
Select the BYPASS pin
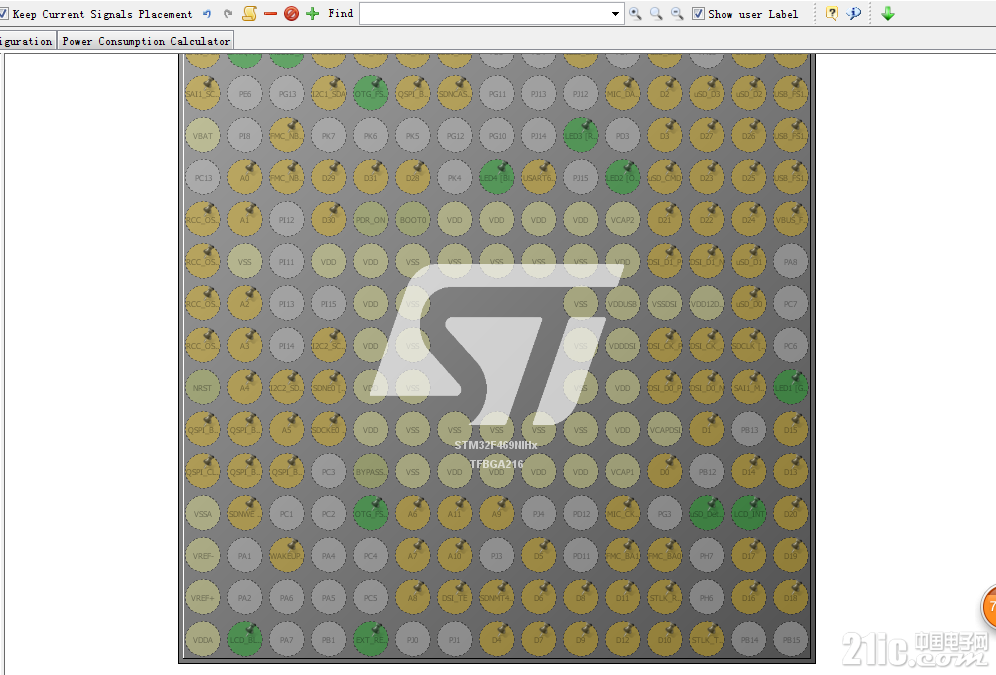pos(370,472)
